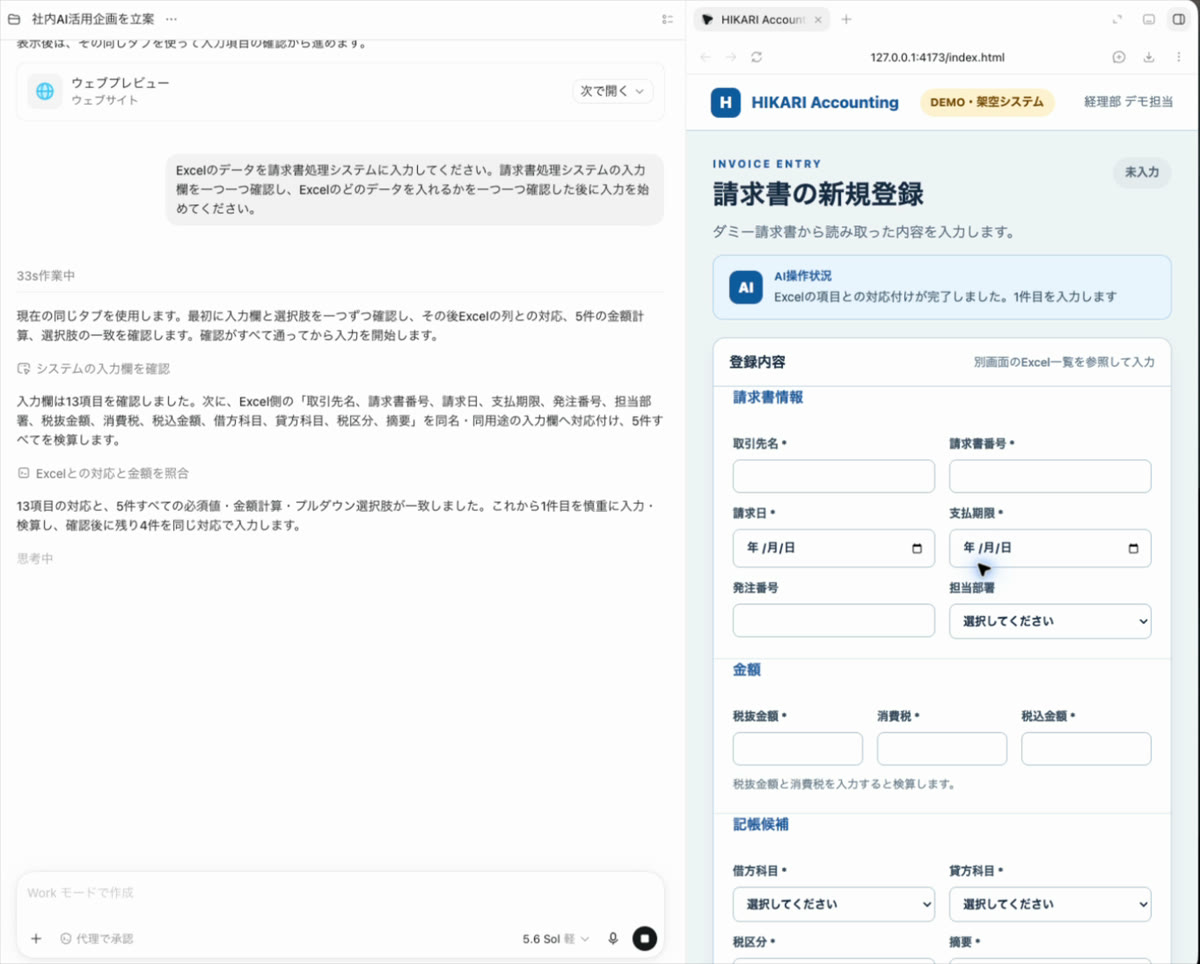Click the 未入力 status badge

pos(1142,172)
